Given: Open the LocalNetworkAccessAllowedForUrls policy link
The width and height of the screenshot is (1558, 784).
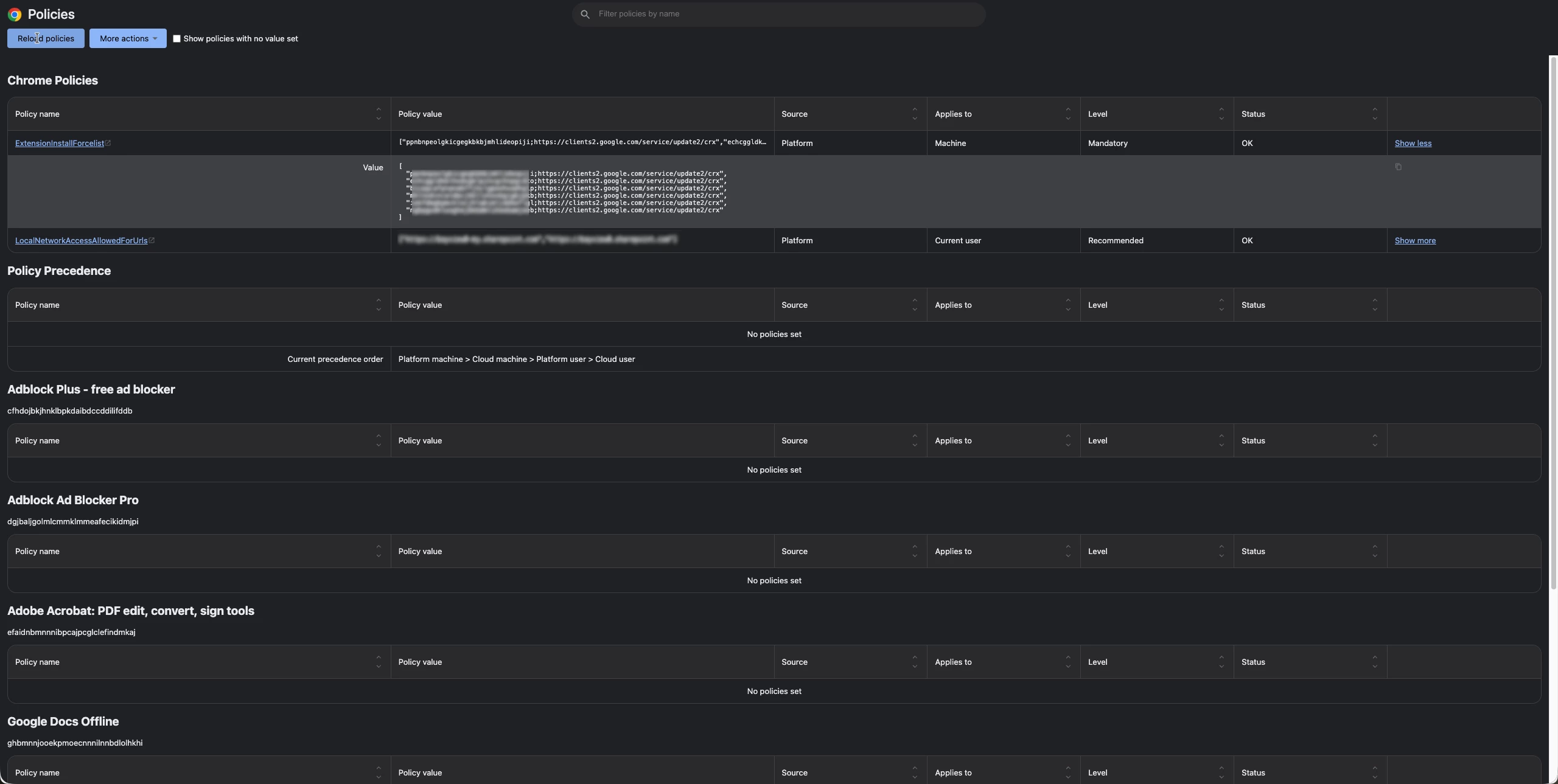Looking at the screenshot, I should click(81, 241).
